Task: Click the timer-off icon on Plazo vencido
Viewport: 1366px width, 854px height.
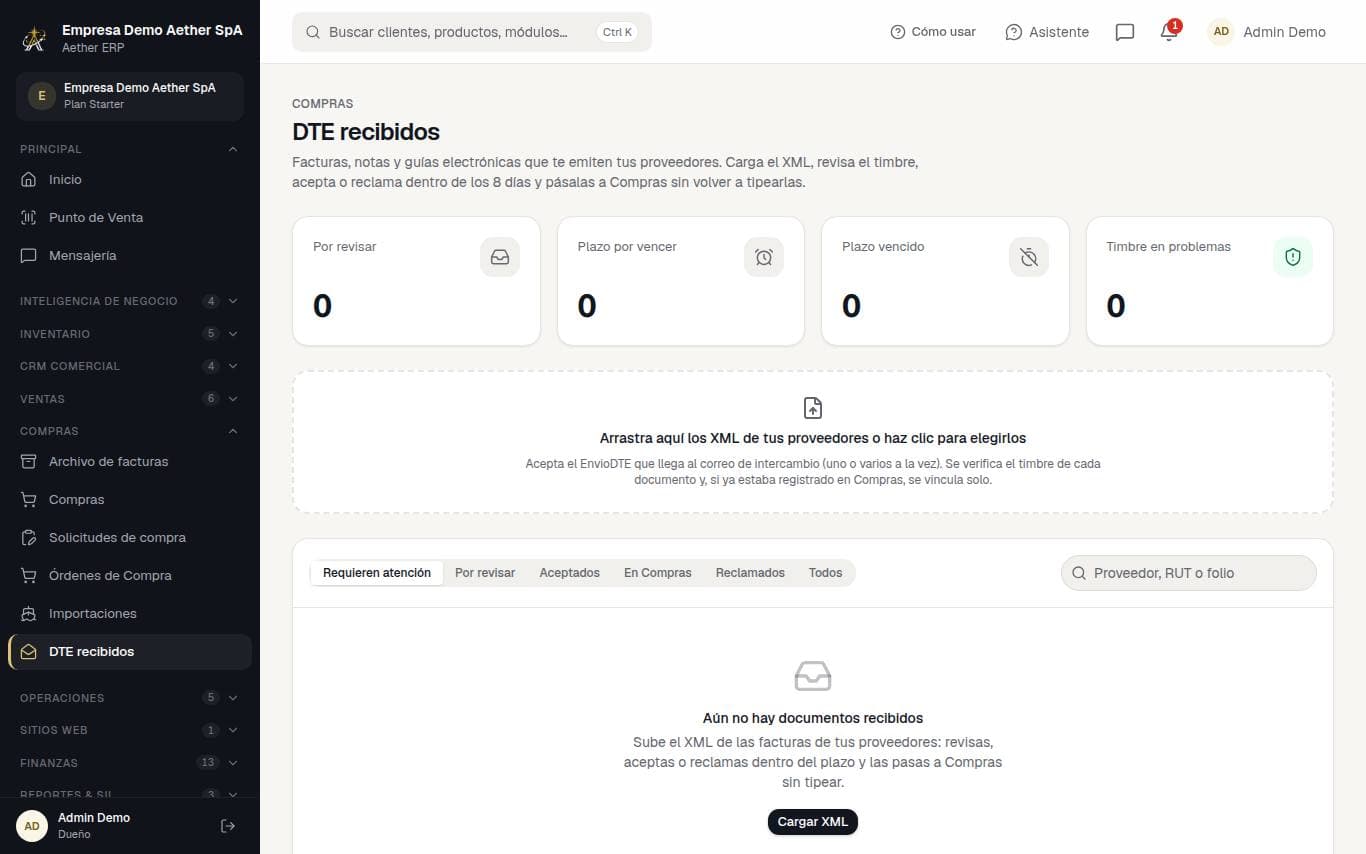Action: click(x=1029, y=257)
